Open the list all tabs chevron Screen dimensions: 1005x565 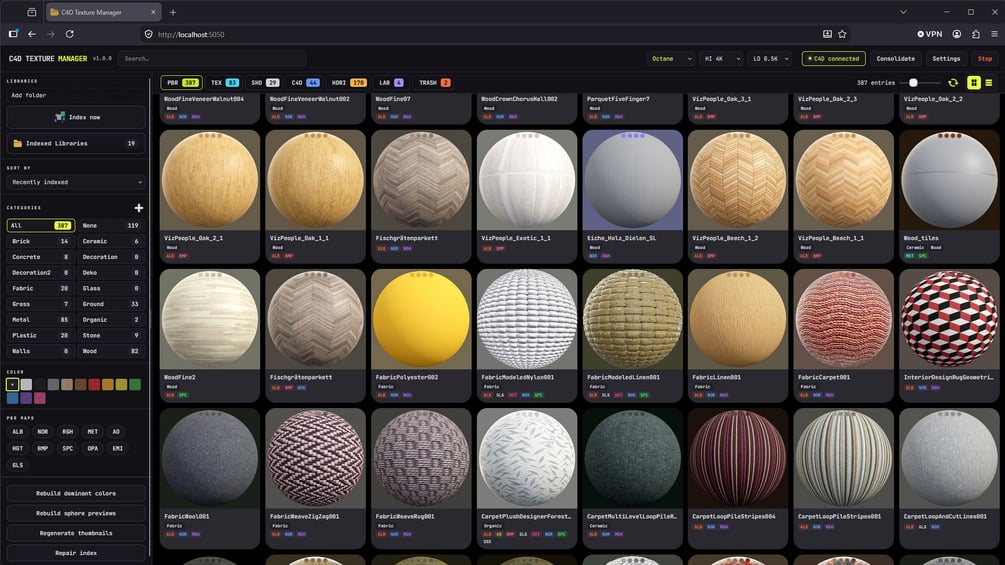(x=903, y=12)
